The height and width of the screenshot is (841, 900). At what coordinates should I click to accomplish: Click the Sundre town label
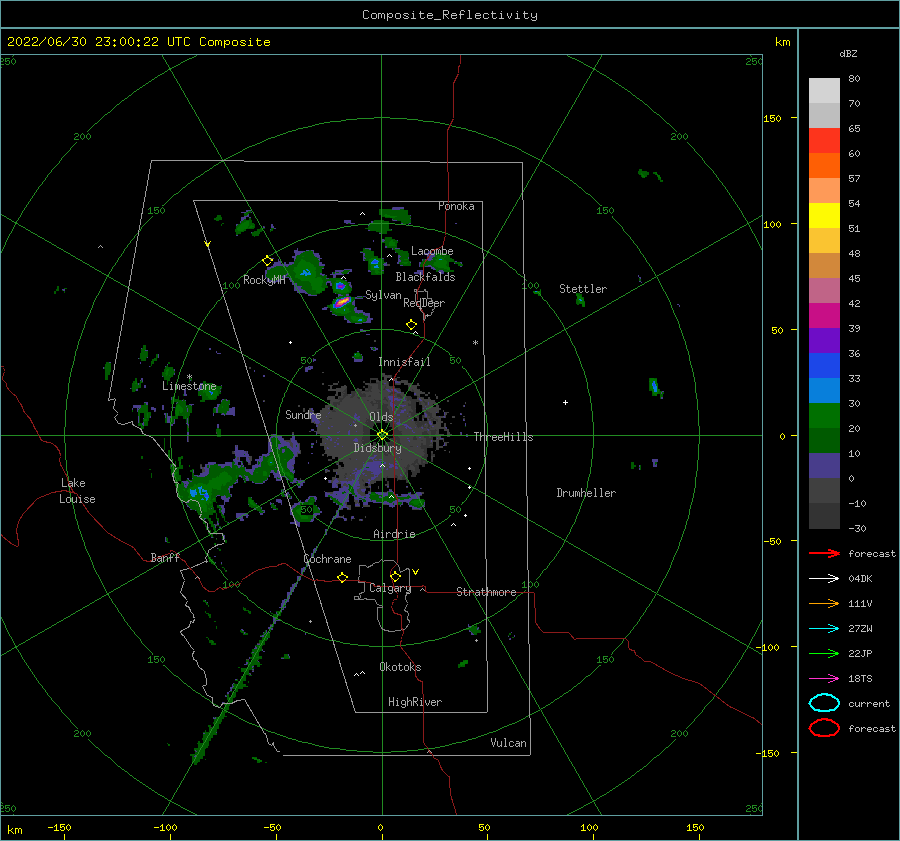coord(303,414)
